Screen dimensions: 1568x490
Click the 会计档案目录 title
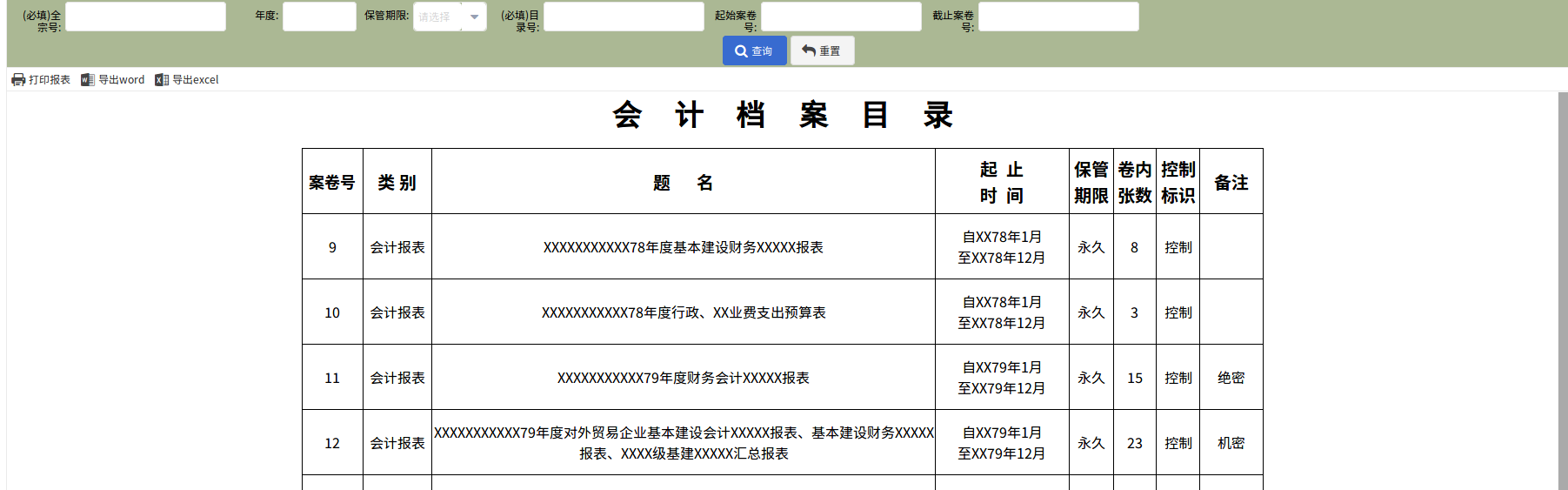pos(783,115)
